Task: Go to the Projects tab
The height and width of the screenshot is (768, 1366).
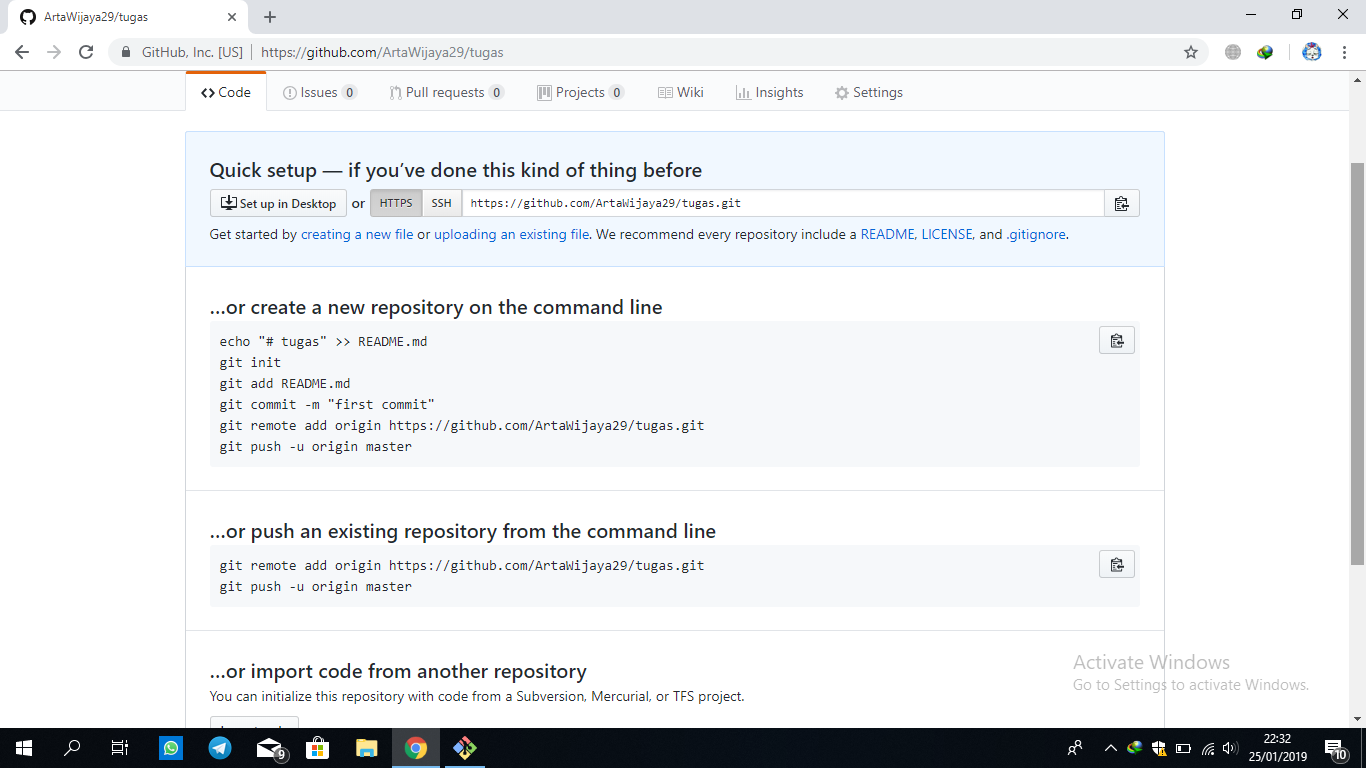Action: [581, 92]
